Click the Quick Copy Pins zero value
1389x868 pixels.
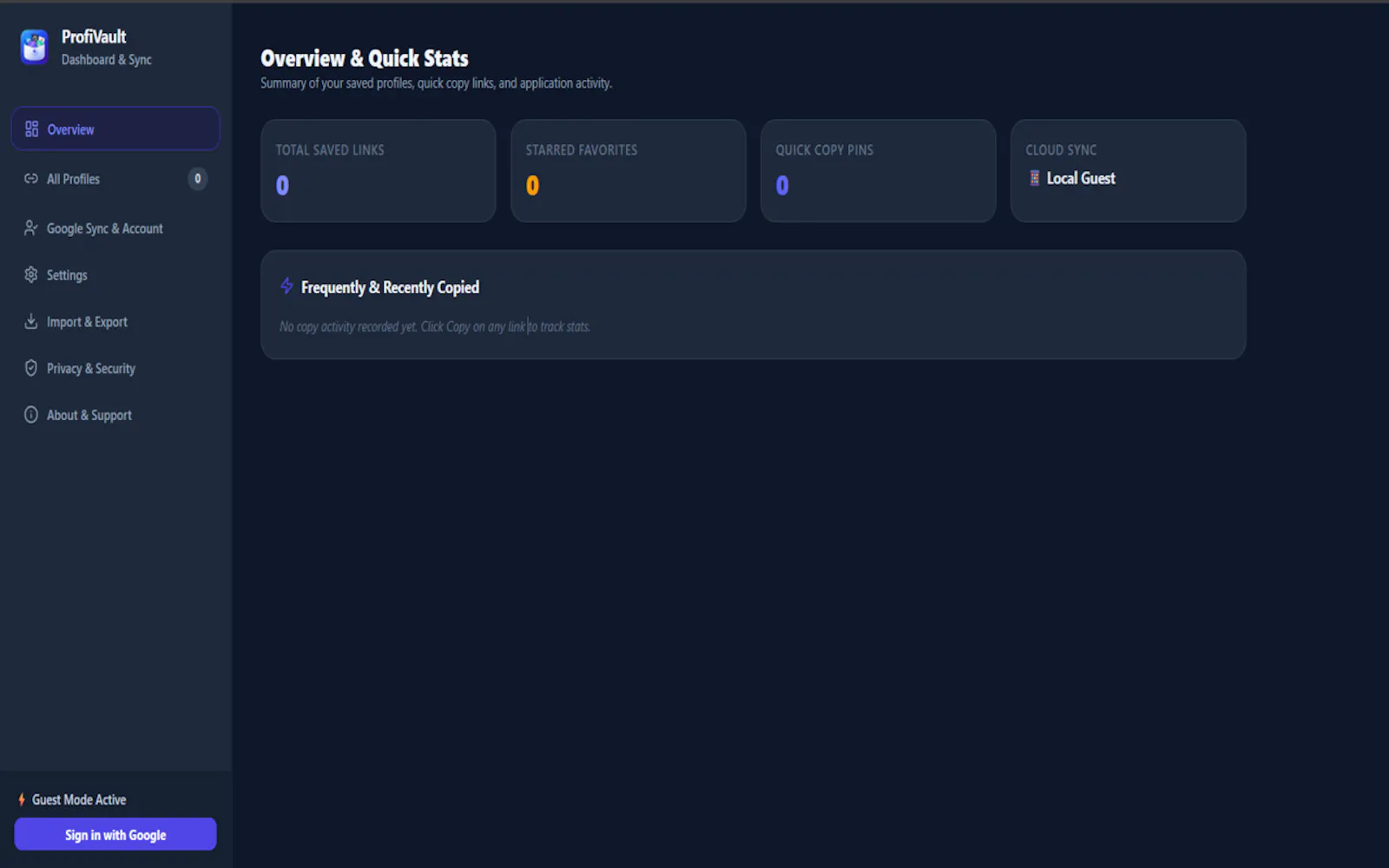782,186
